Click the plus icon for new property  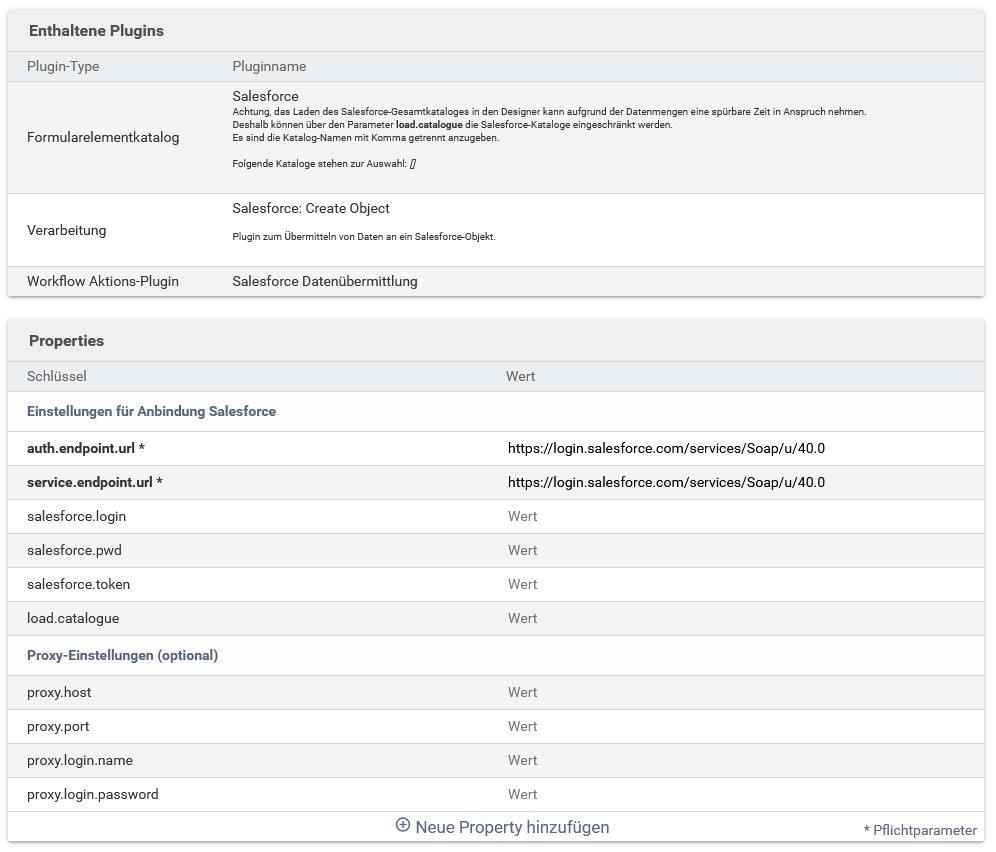click(403, 826)
